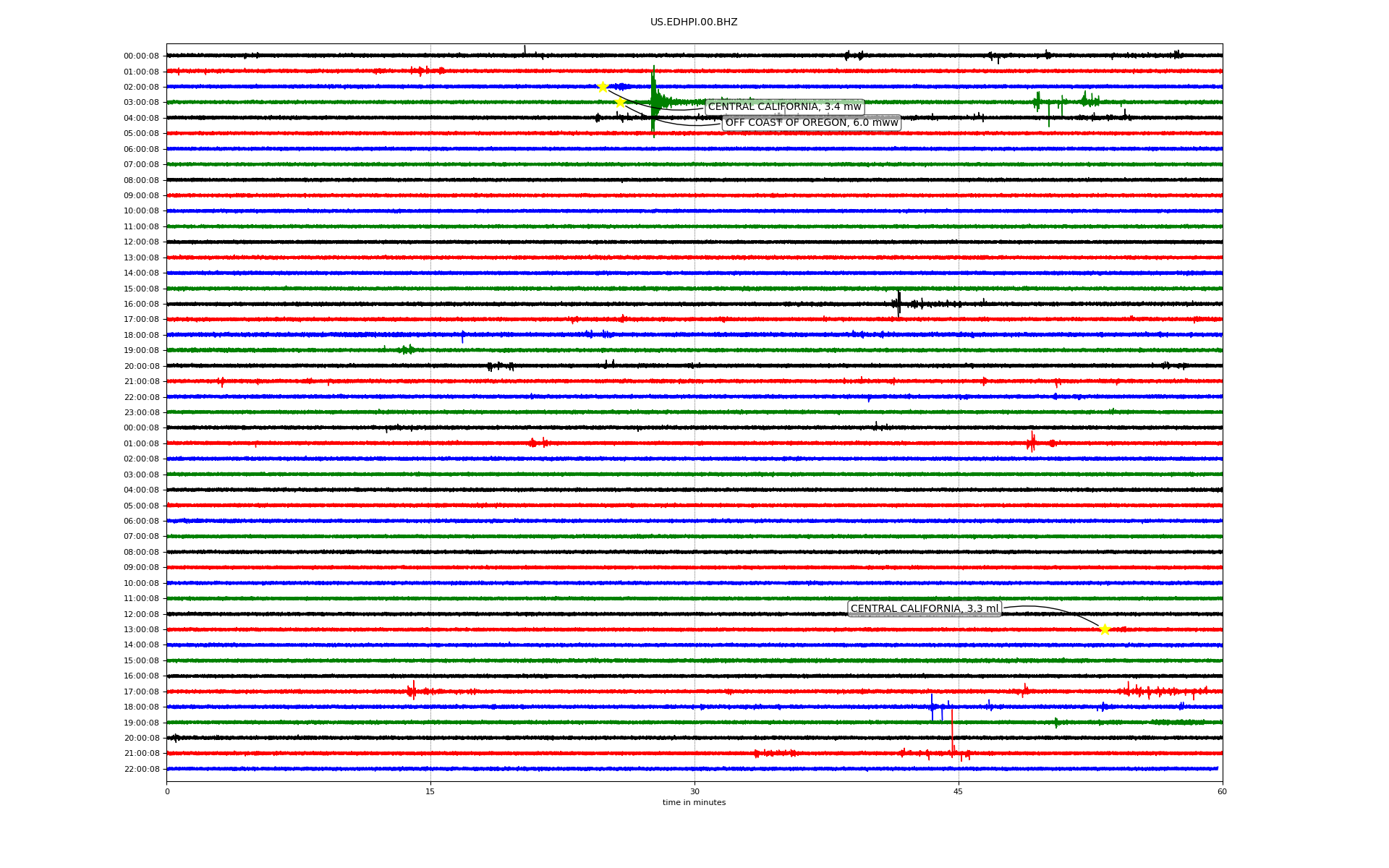The image size is (1389, 868).
Task: Click the OFF COAST OF OREGON, 6.0 mww label
Action: coord(811,123)
